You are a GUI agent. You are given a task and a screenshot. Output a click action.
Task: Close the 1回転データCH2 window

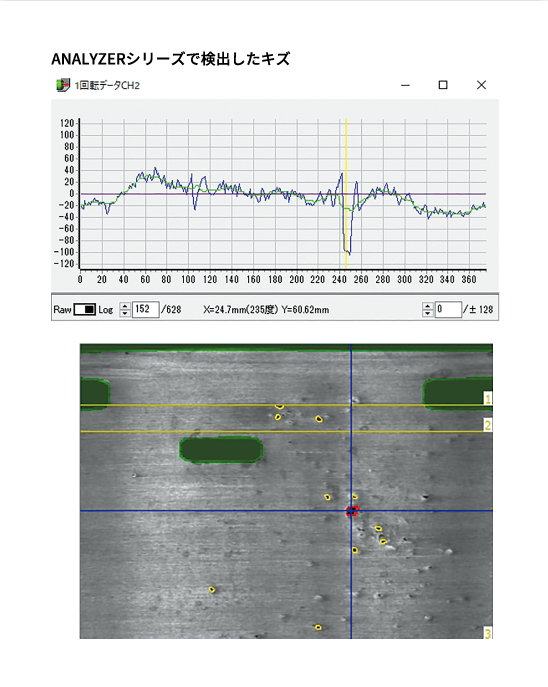(x=481, y=85)
